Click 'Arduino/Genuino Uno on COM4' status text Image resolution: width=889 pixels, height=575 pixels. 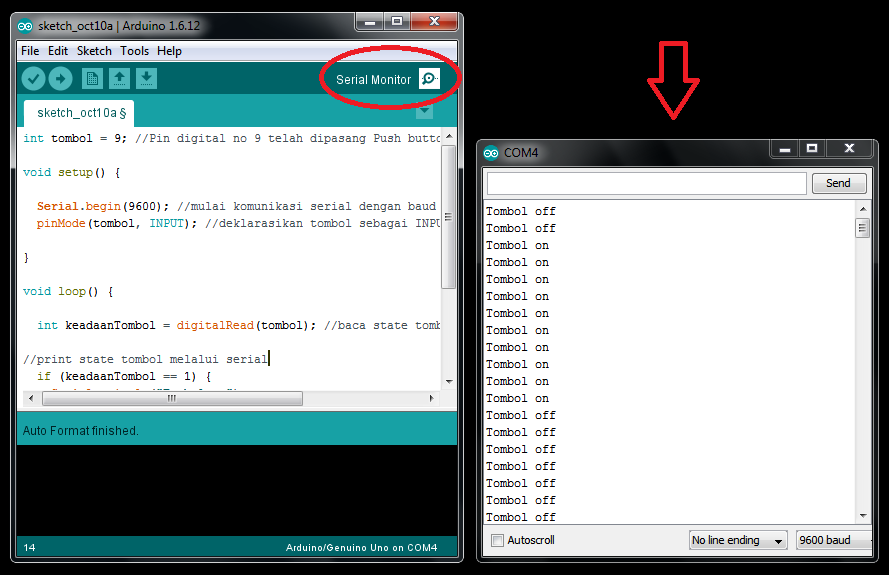tap(361, 548)
